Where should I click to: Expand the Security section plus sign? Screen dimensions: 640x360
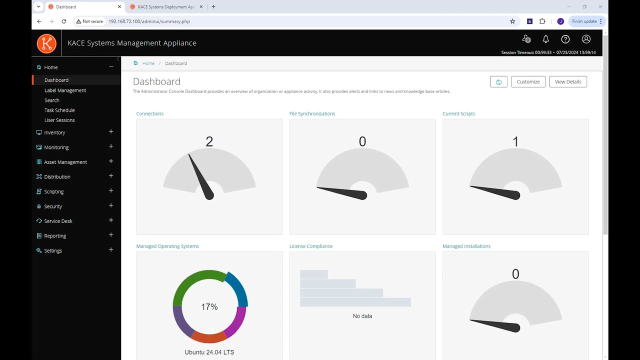pos(111,206)
